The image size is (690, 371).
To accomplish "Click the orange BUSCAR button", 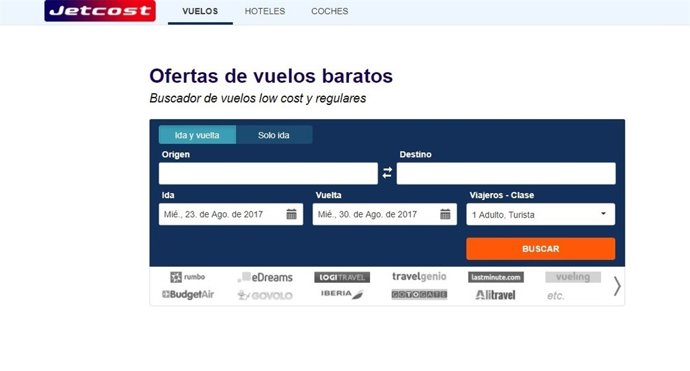I will tap(540, 249).
